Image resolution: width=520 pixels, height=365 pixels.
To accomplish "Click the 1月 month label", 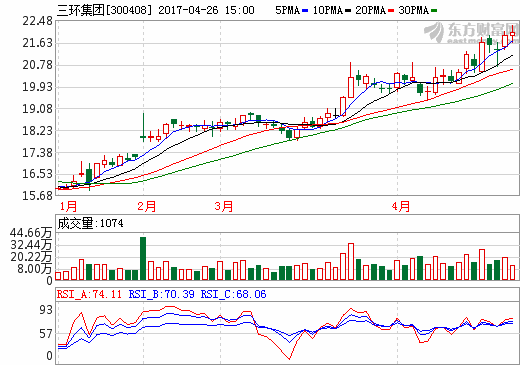I will (x=68, y=206).
